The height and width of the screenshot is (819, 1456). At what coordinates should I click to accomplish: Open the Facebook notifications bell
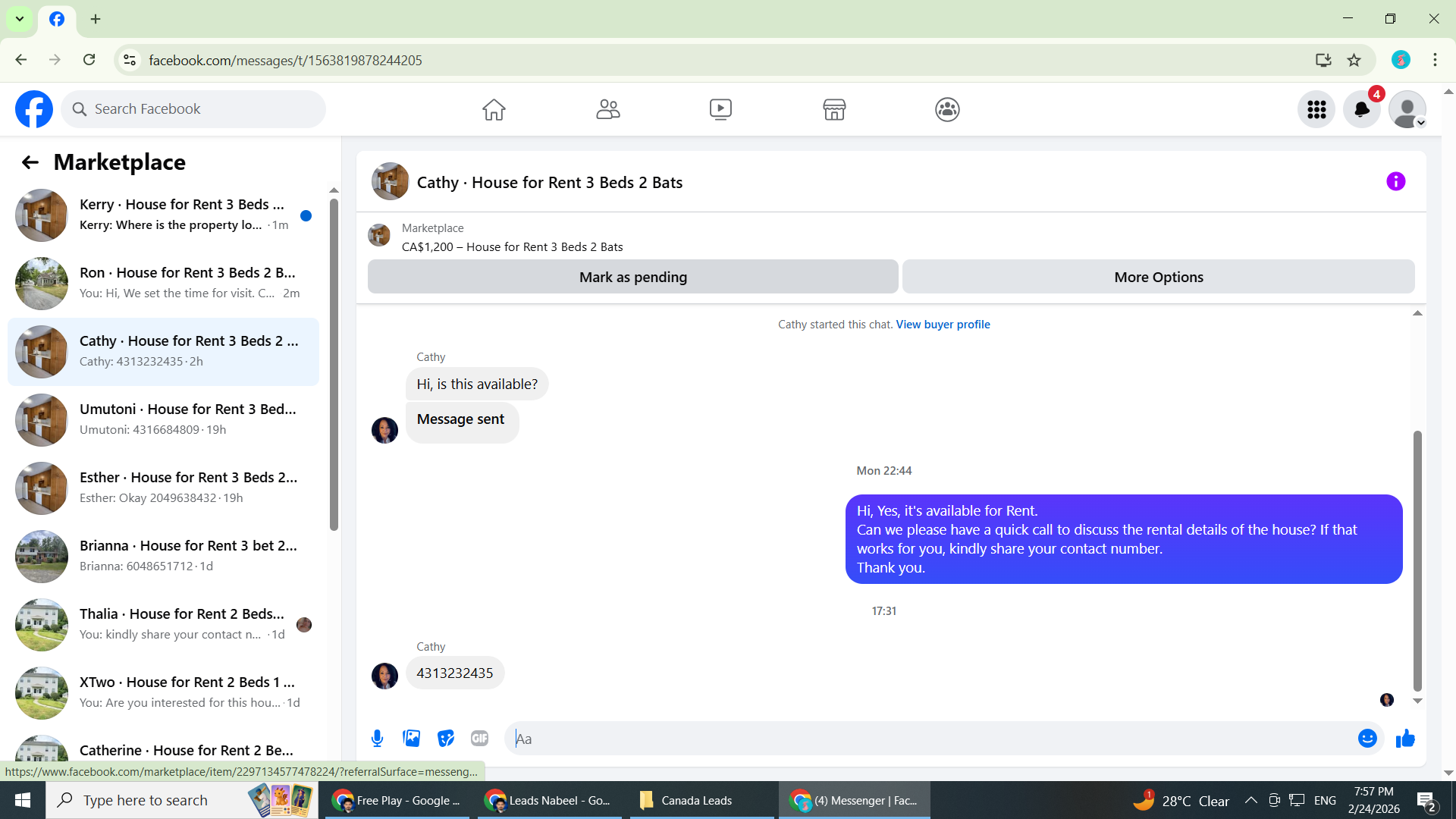1362,109
